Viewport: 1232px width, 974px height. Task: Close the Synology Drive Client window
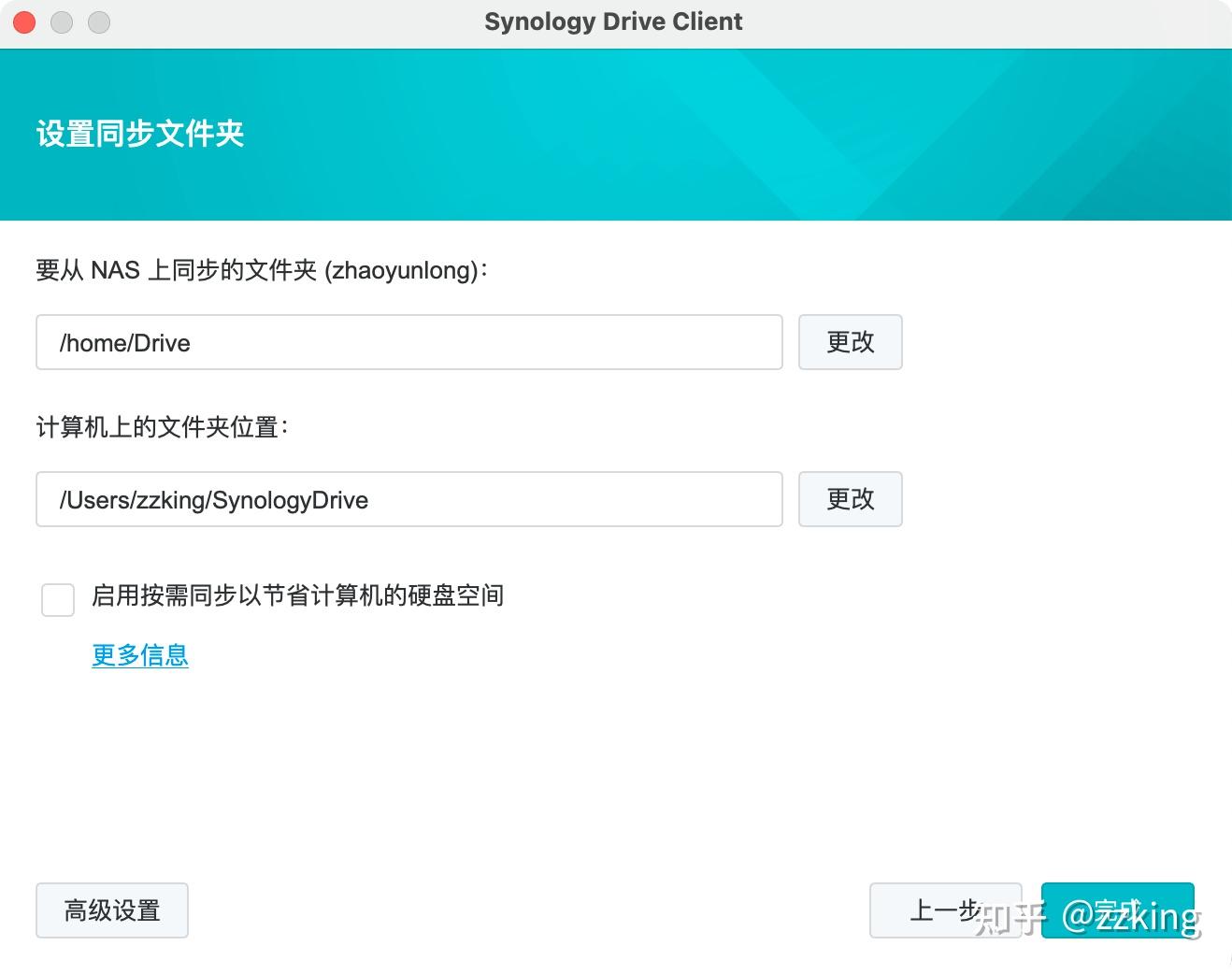23,21
